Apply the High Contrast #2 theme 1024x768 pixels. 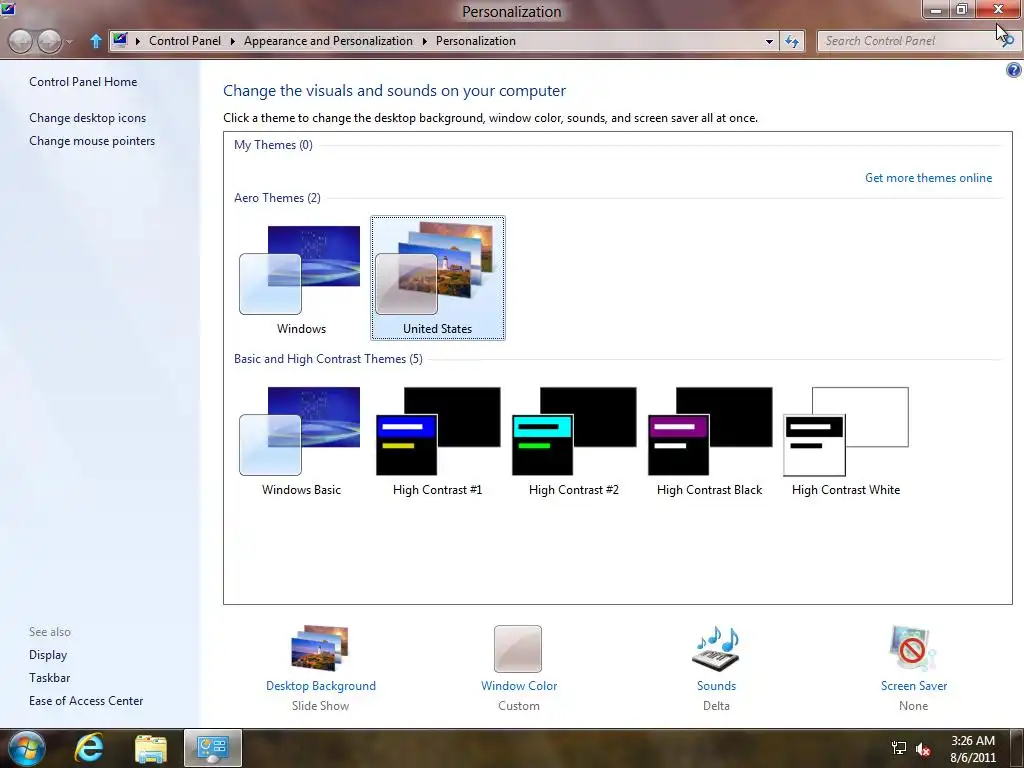pyautogui.click(x=573, y=440)
